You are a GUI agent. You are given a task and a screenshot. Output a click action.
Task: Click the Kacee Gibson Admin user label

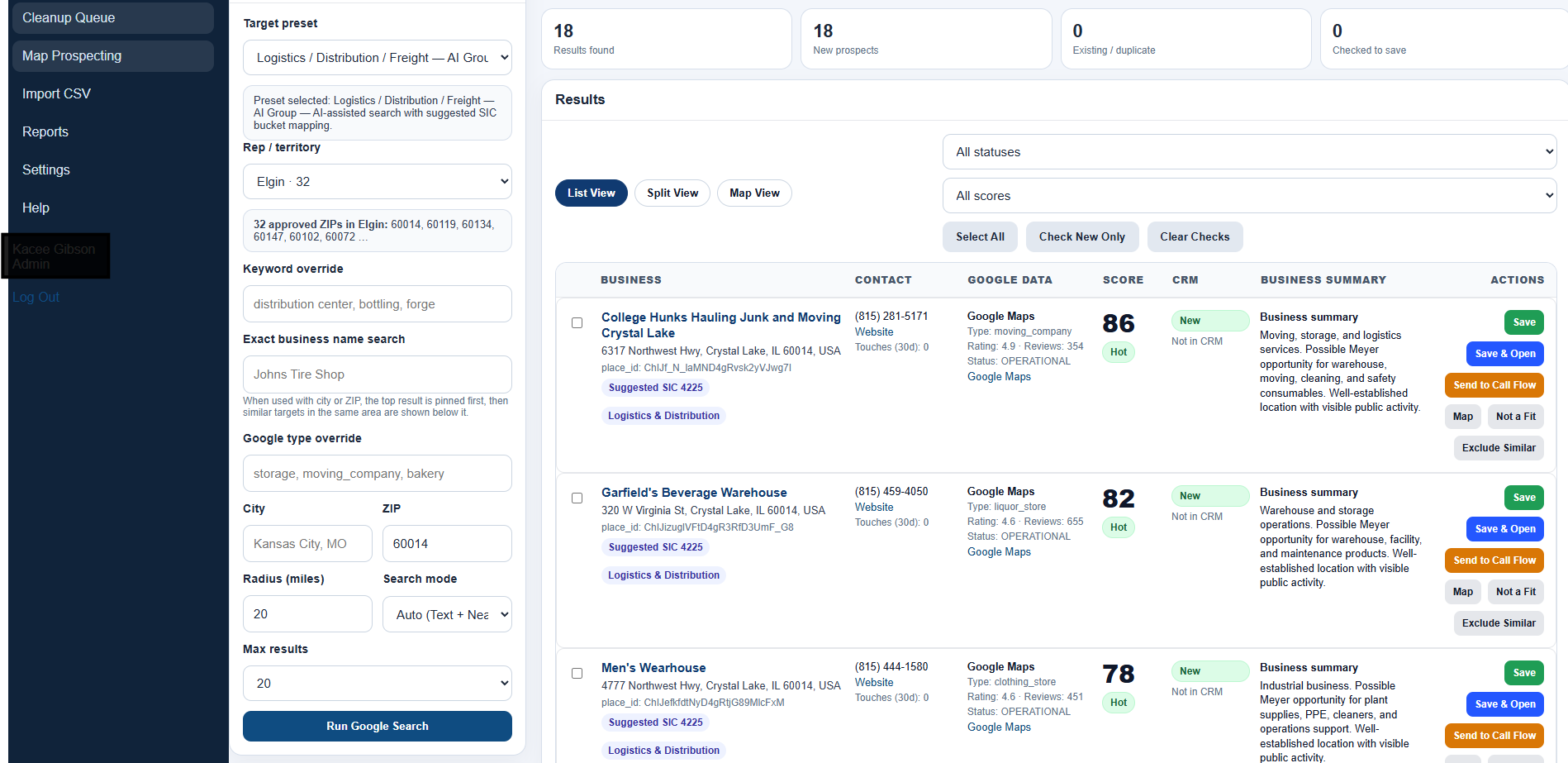tap(54, 256)
